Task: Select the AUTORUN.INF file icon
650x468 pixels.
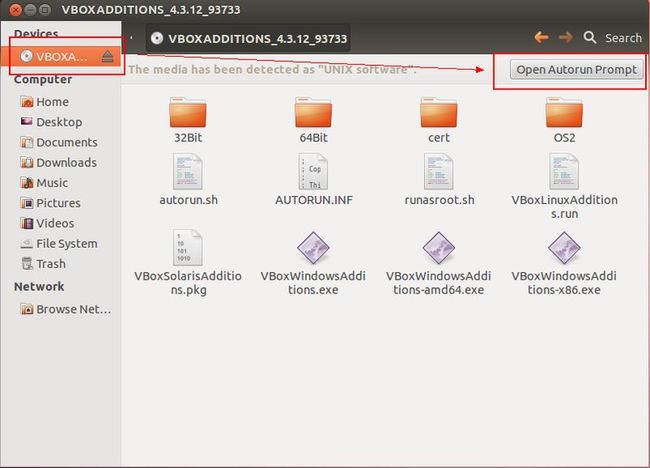Action: click(x=313, y=172)
